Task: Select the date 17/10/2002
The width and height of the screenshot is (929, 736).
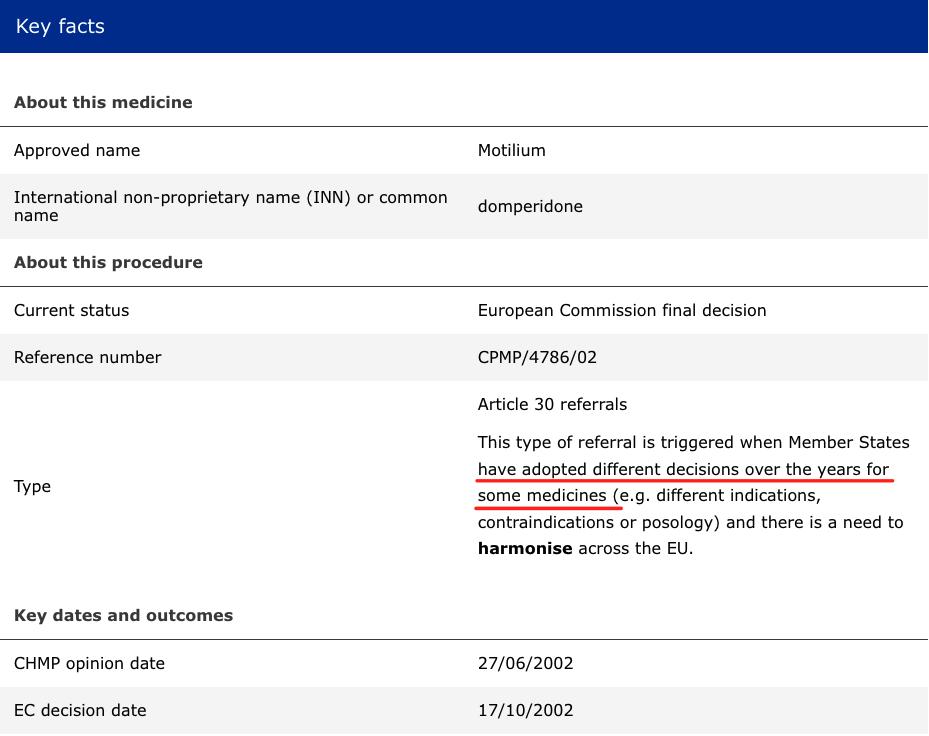Action: (525, 711)
